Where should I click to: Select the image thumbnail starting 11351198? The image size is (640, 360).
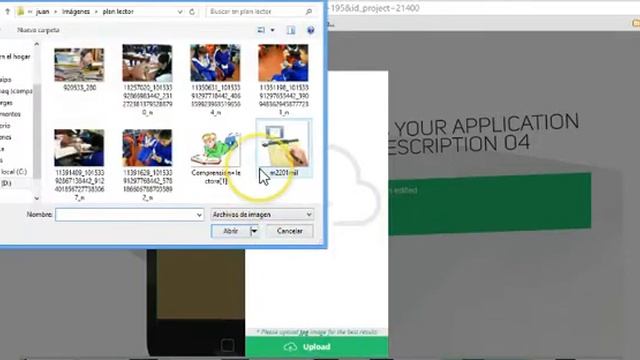coord(283,63)
